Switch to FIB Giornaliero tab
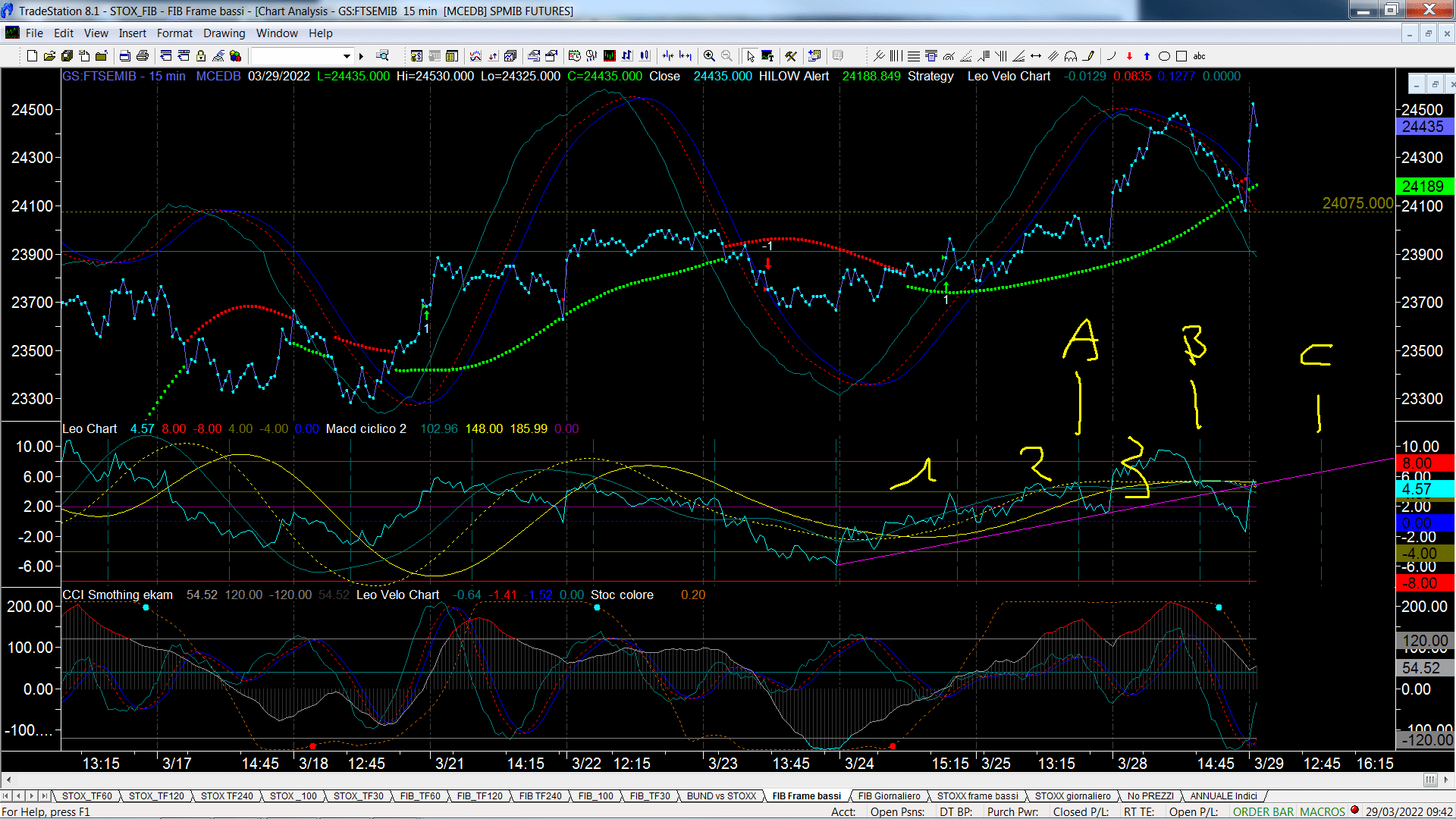This screenshot has height=819, width=1456. [889, 796]
